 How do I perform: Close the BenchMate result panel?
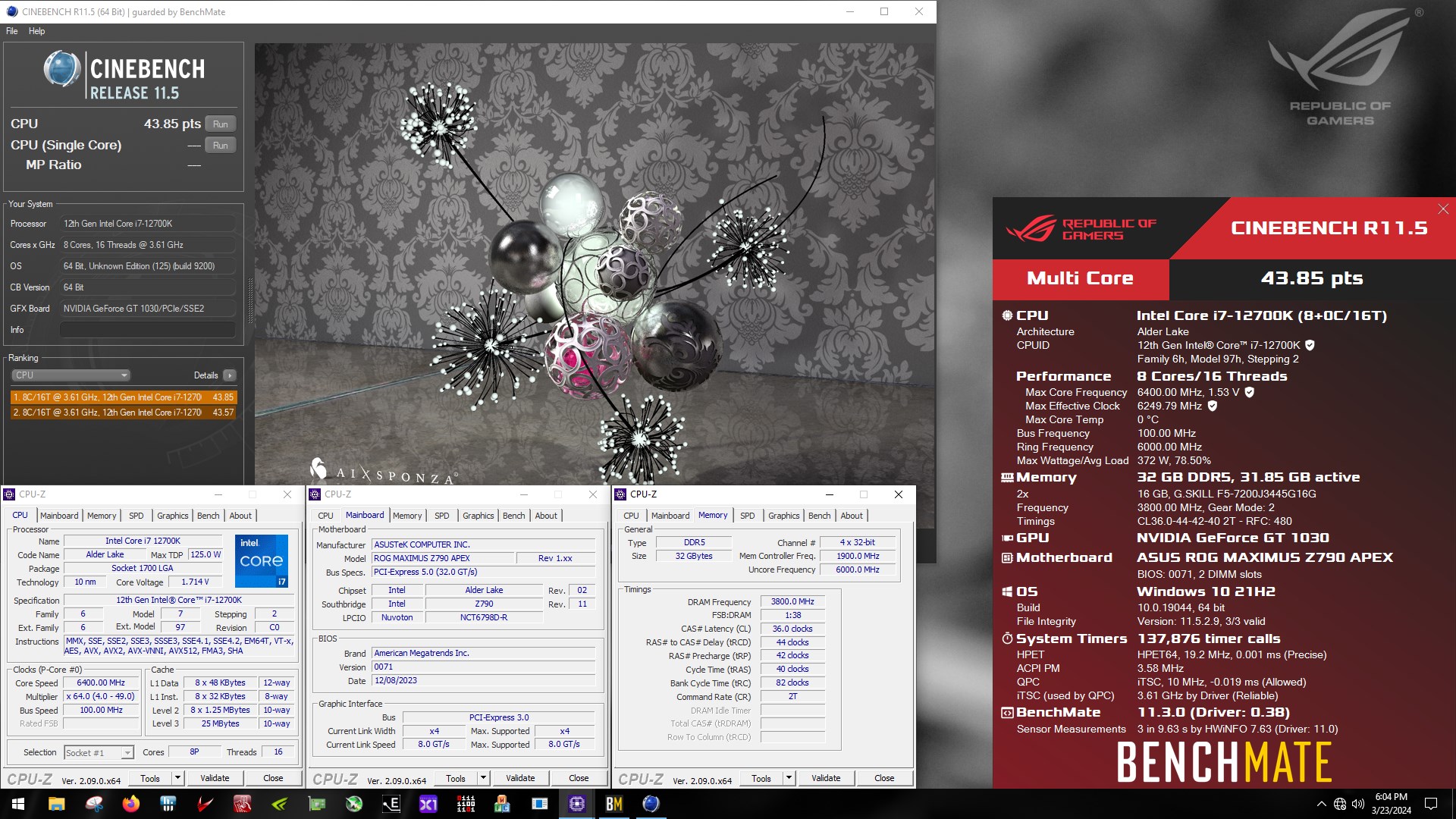coord(1442,209)
